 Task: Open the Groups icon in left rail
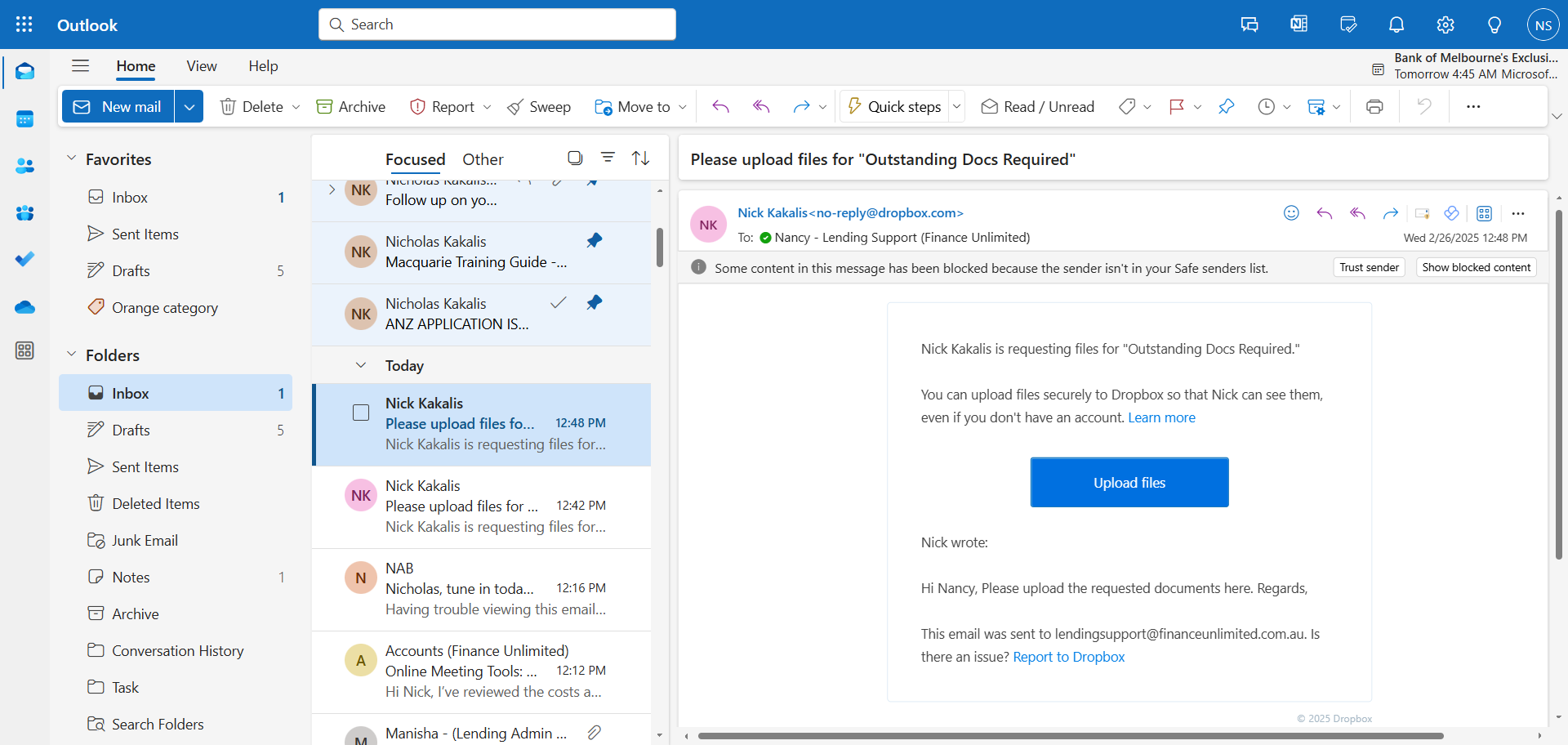(x=24, y=213)
